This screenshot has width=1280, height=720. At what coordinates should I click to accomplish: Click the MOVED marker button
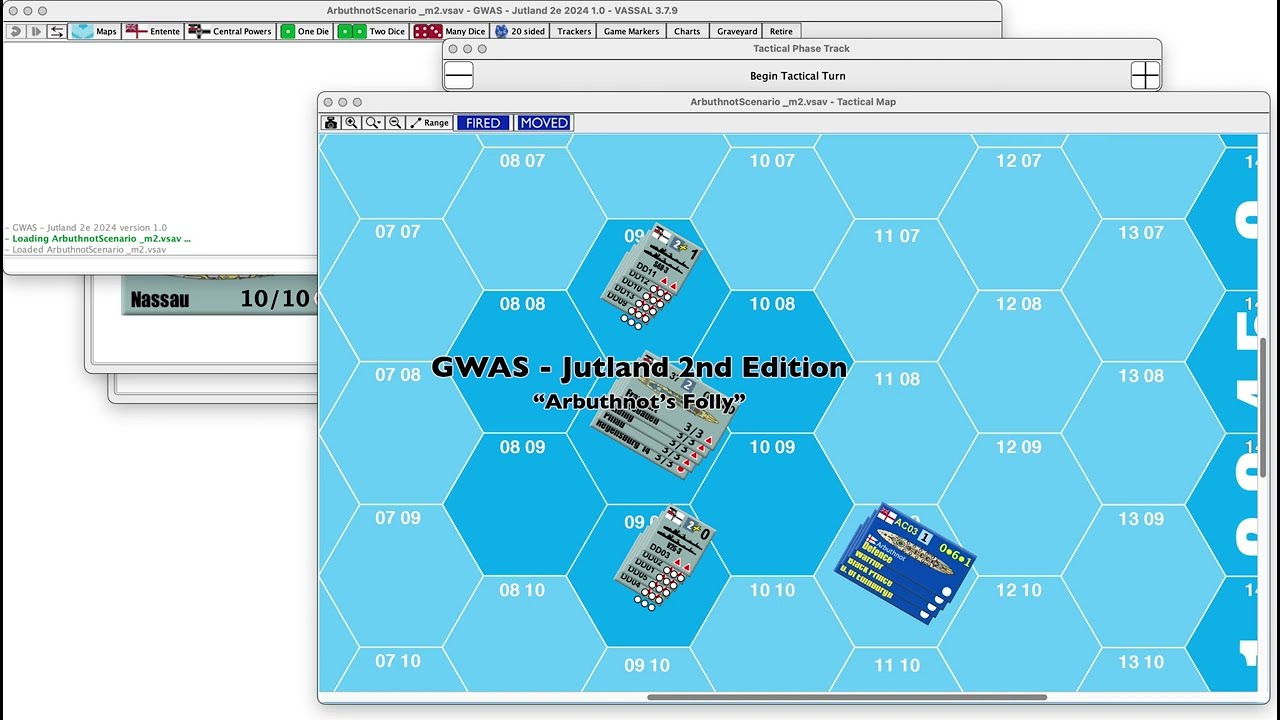tap(544, 123)
